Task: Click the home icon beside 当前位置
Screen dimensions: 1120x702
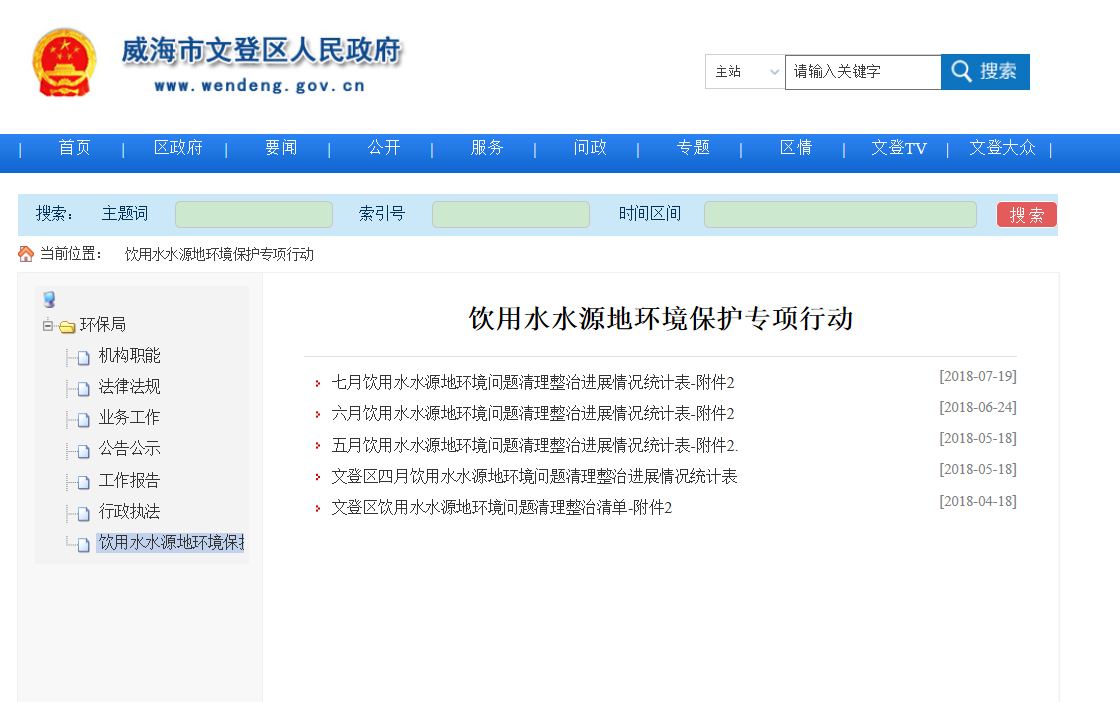Action: 26,254
